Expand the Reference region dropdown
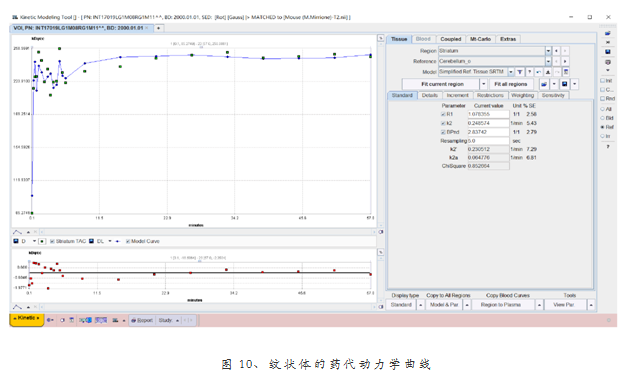Screen dimensions: 627x379 point(548,62)
